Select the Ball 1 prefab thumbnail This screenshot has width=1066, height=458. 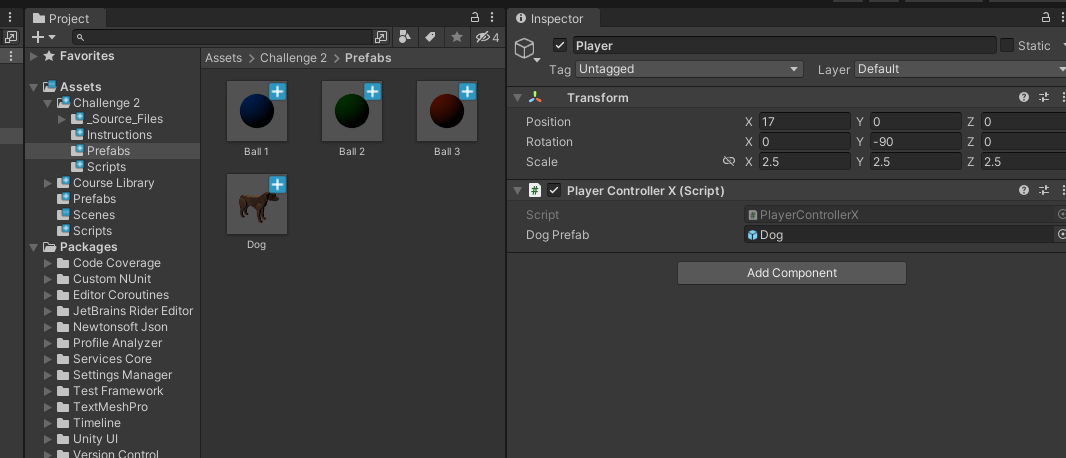[257, 111]
